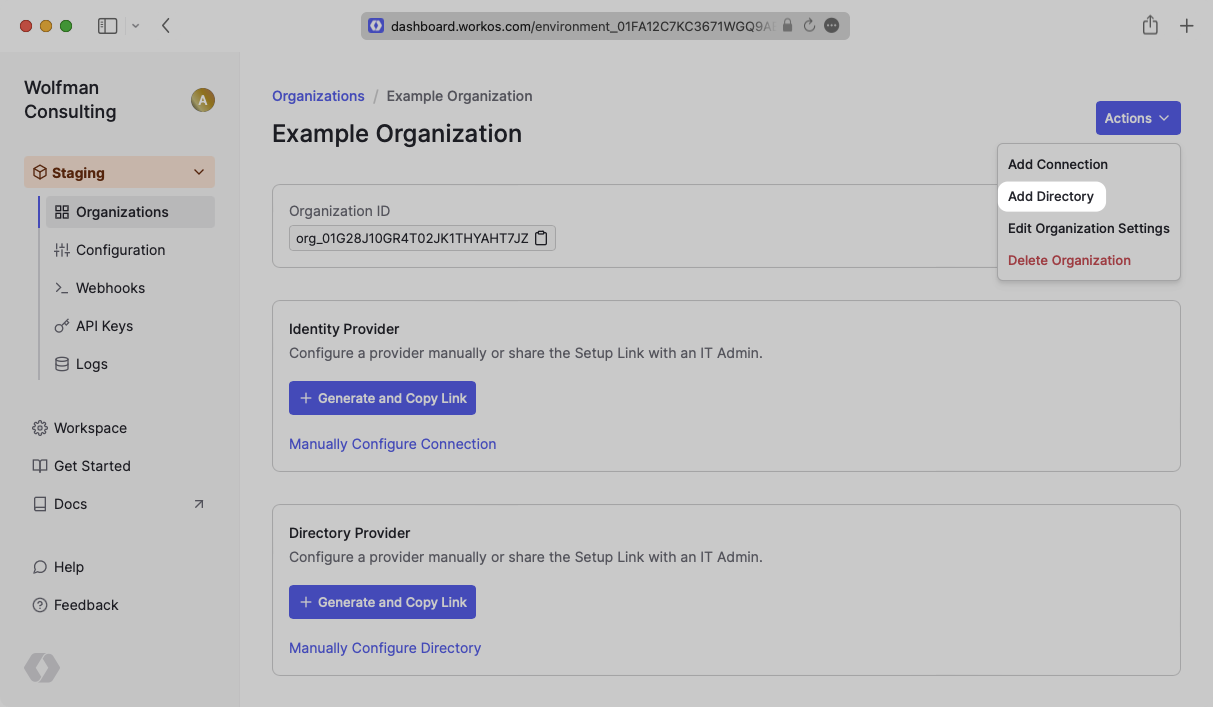Viewport: 1213px width, 707px height.
Task: Go back with the browser arrow
Action: (x=166, y=26)
